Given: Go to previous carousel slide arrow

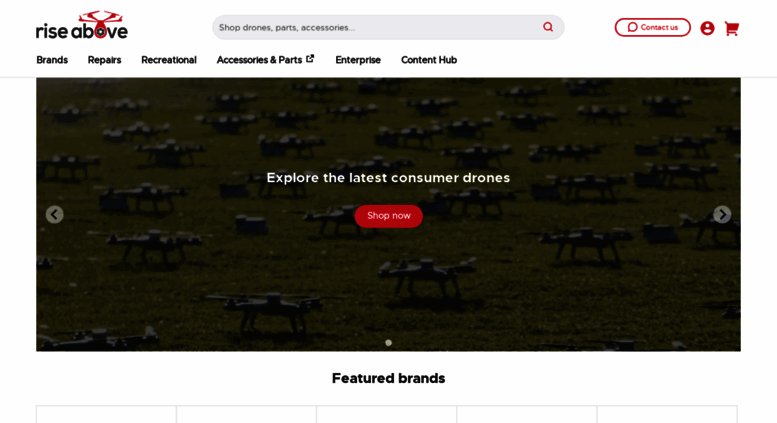Looking at the screenshot, I should [x=55, y=214].
